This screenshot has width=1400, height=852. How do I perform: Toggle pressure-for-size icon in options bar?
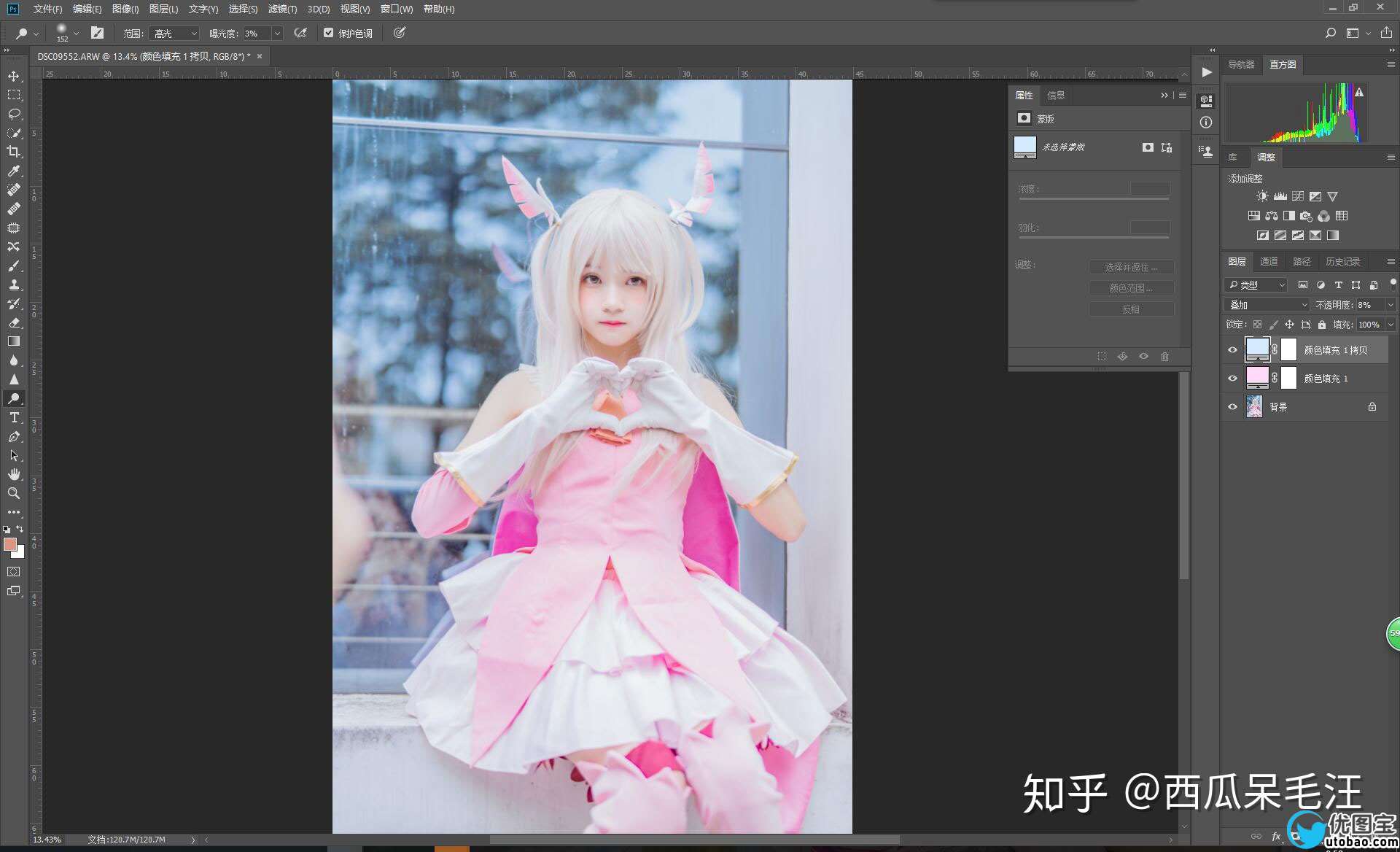tap(400, 33)
